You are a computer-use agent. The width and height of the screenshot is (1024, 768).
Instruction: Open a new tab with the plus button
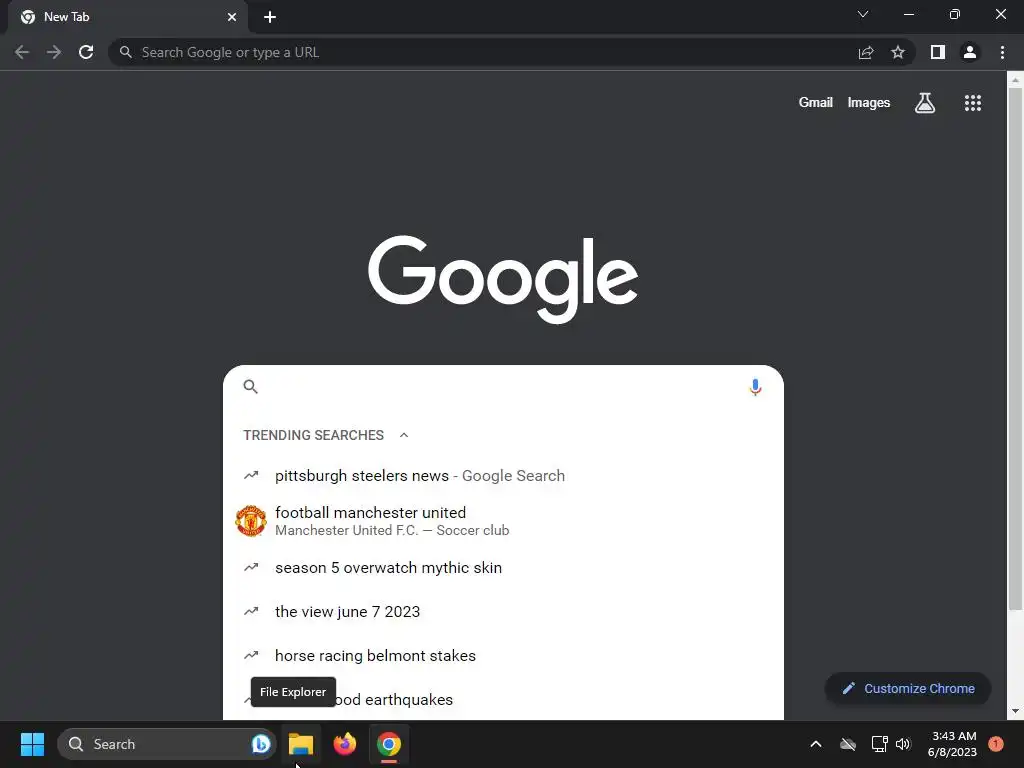(270, 17)
